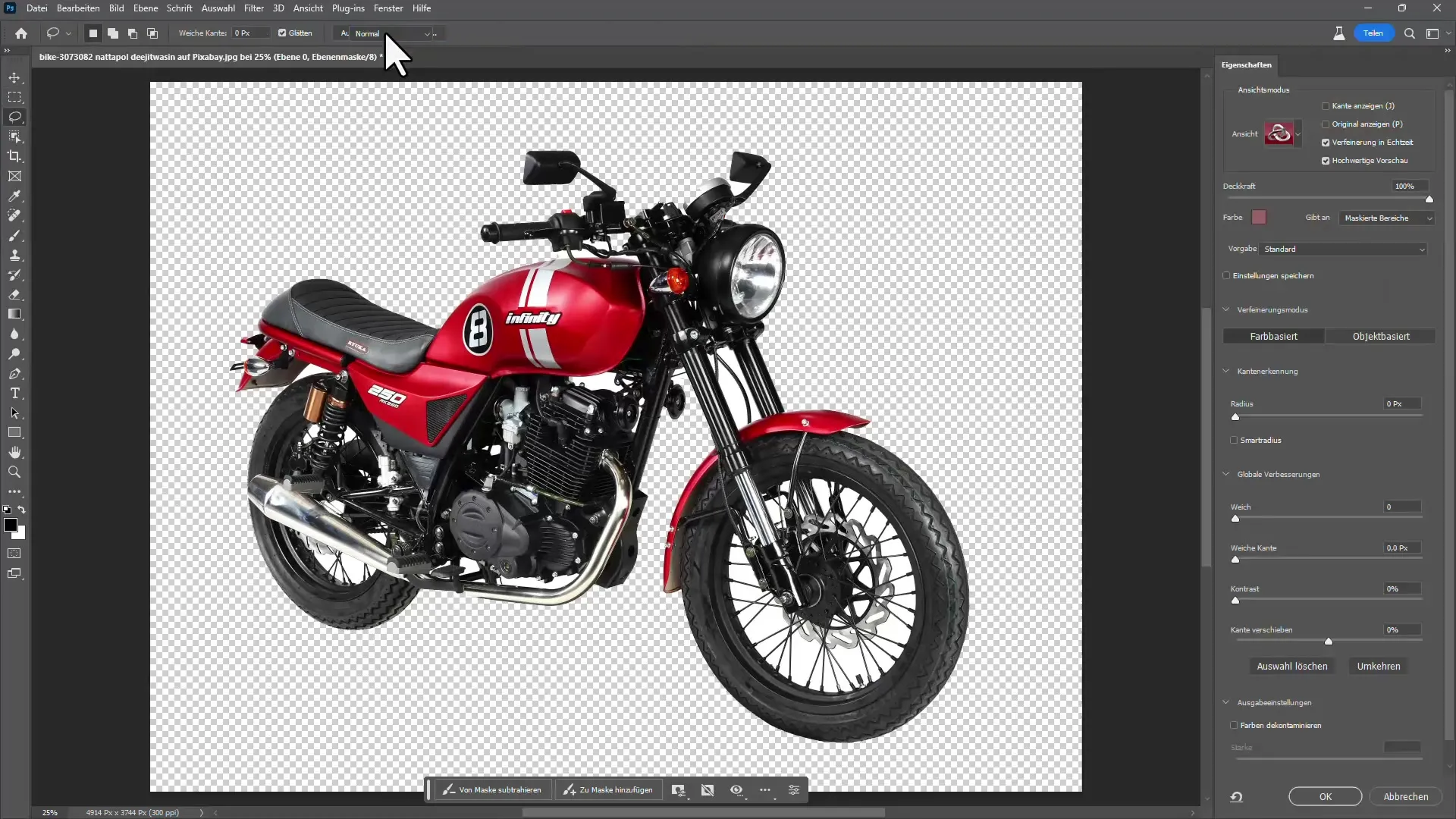Image resolution: width=1456 pixels, height=819 pixels.
Task: Select the Blur tool
Action: 14,334
